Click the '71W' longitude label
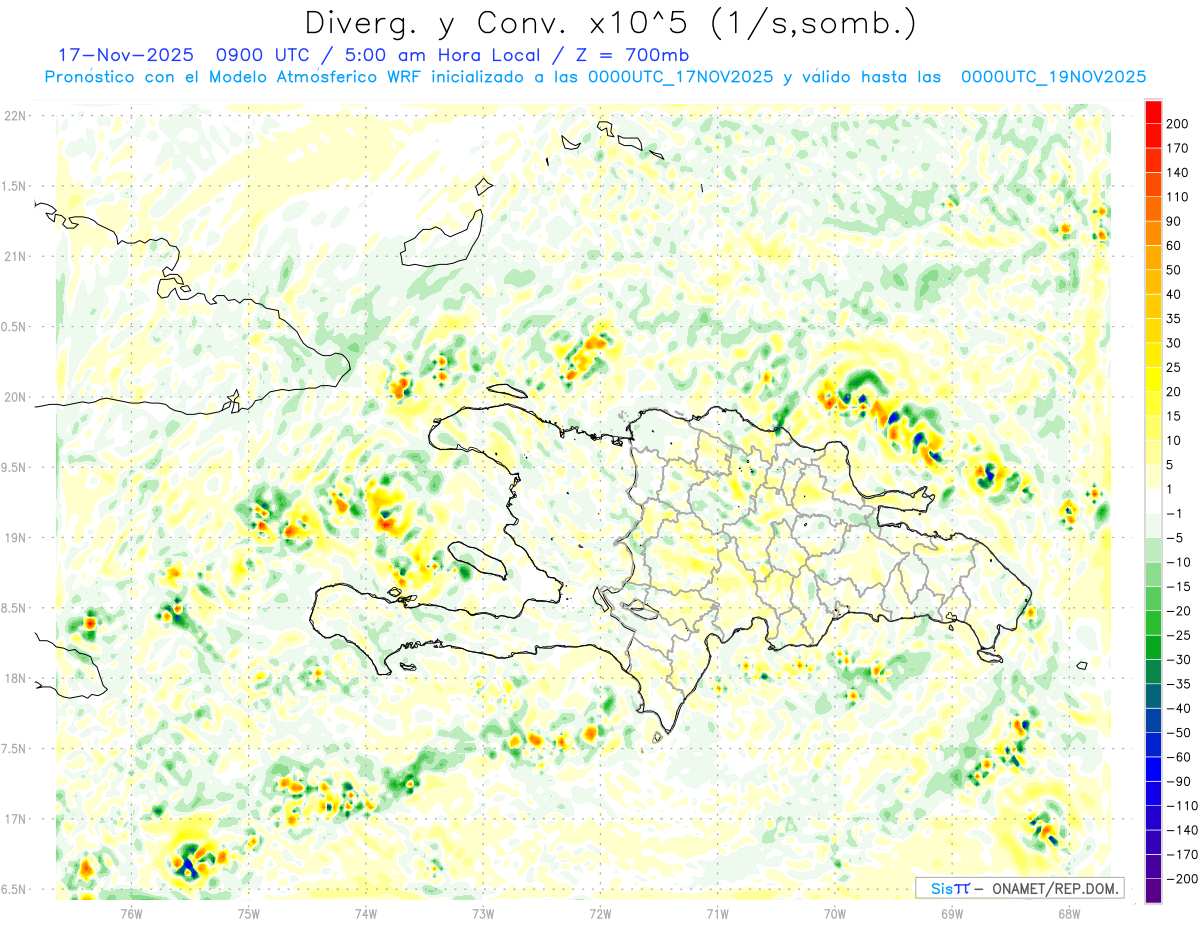The image size is (1200, 927). pos(717,912)
